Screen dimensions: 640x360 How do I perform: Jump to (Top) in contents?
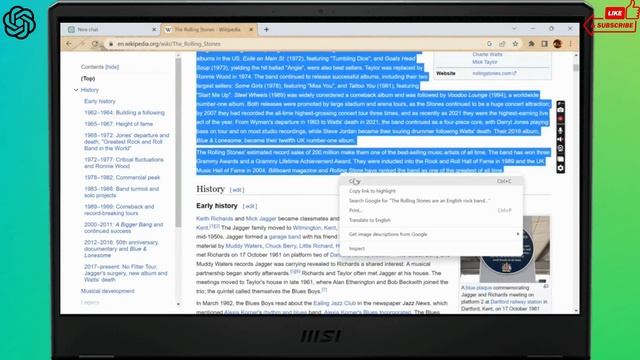[88, 78]
